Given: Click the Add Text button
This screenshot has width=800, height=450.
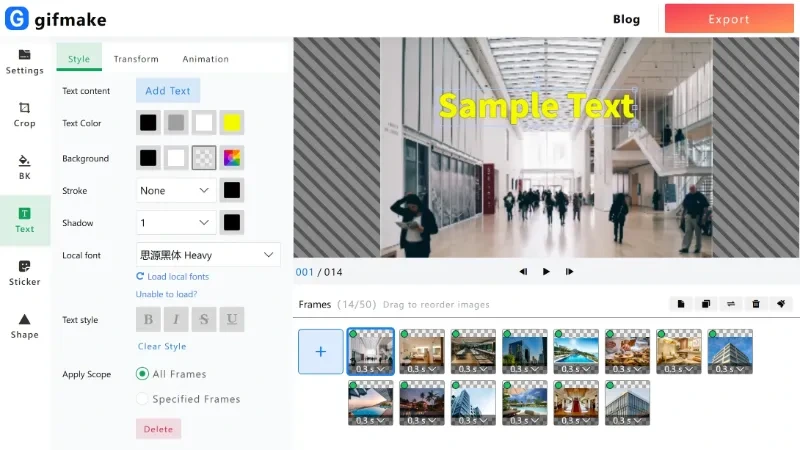Looking at the screenshot, I should point(168,90).
